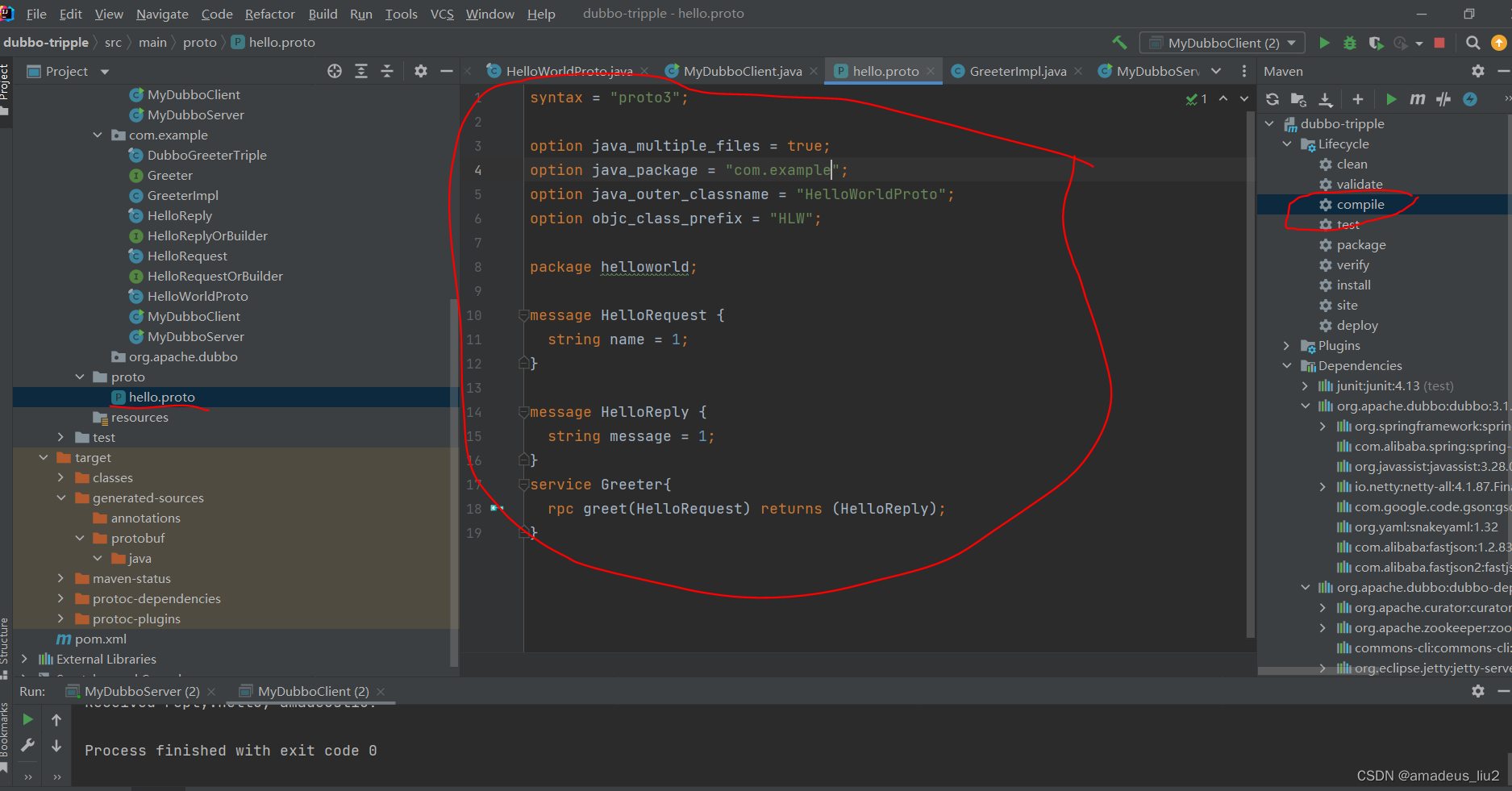Screen dimensions: 1512x791
Task: Click the 'src' breadcrumb in navigation bar
Action: 113,43
